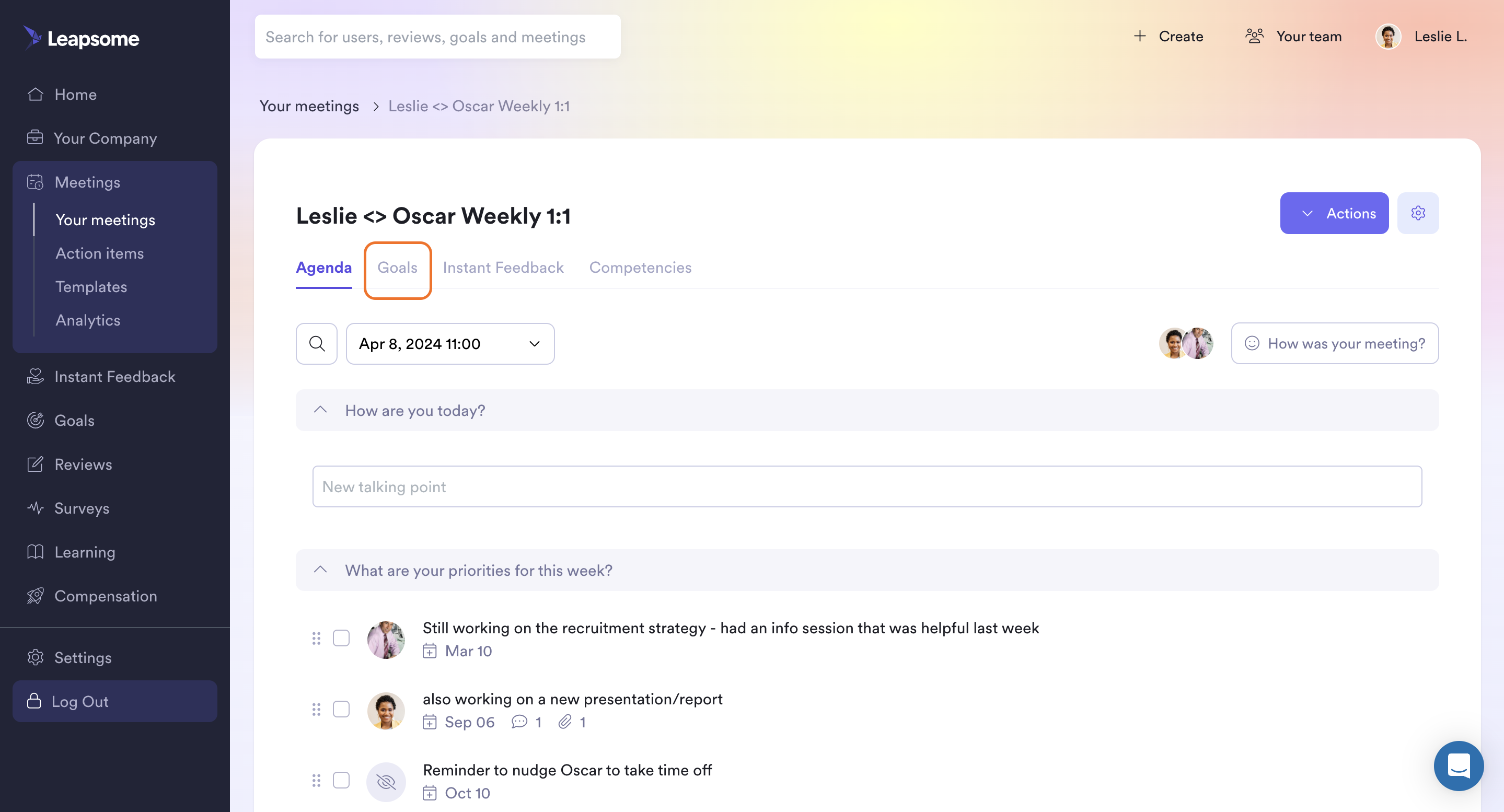Screen dimensions: 1504x812
Task: Open attachments paperclip on presentation/report item
Action: coord(571,722)
